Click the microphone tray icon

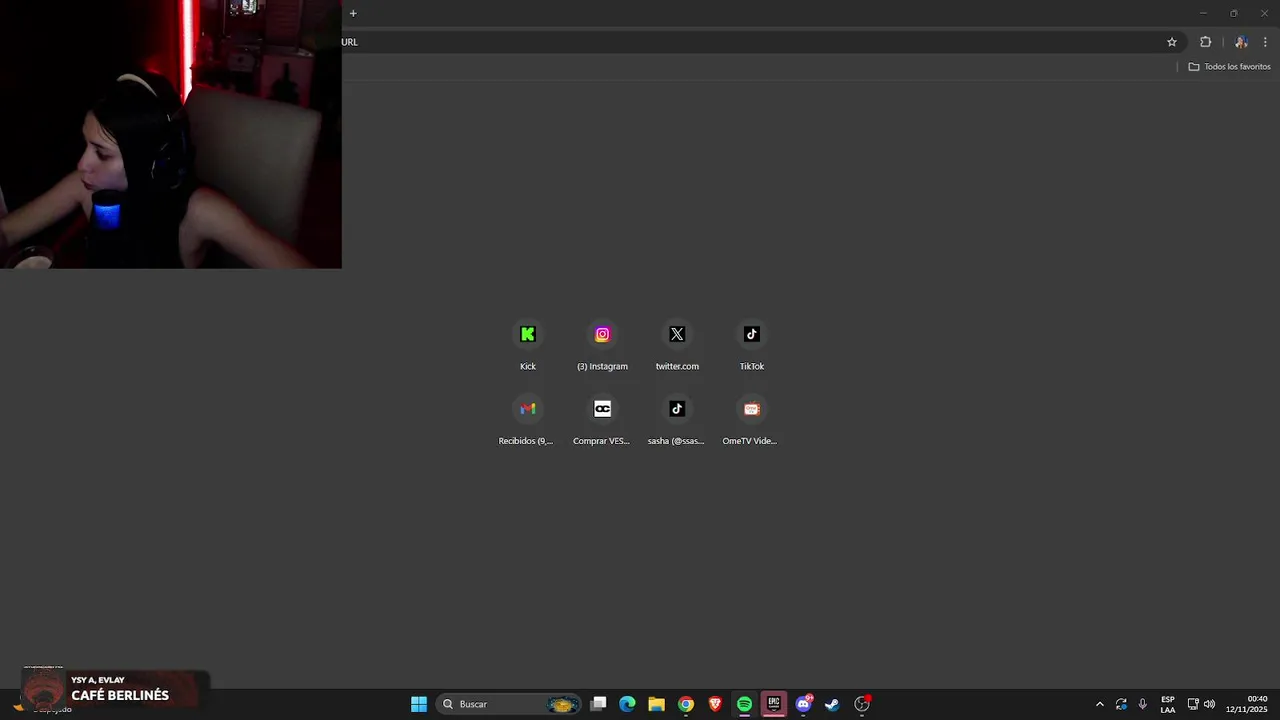pos(1143,704)
